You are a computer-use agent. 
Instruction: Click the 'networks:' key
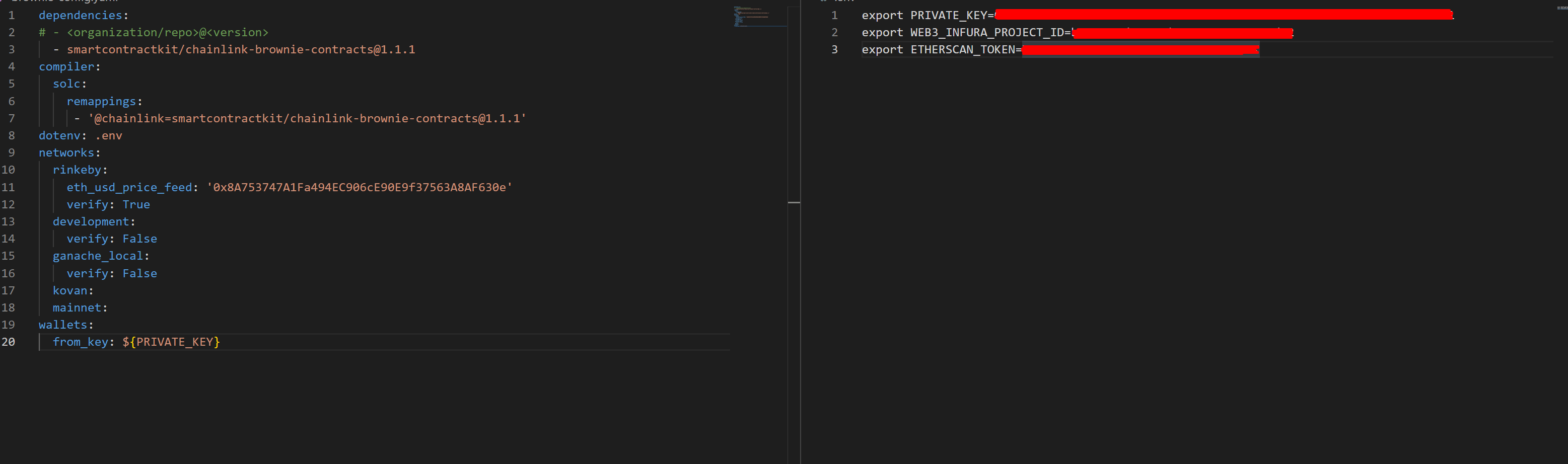click(69, 152)
